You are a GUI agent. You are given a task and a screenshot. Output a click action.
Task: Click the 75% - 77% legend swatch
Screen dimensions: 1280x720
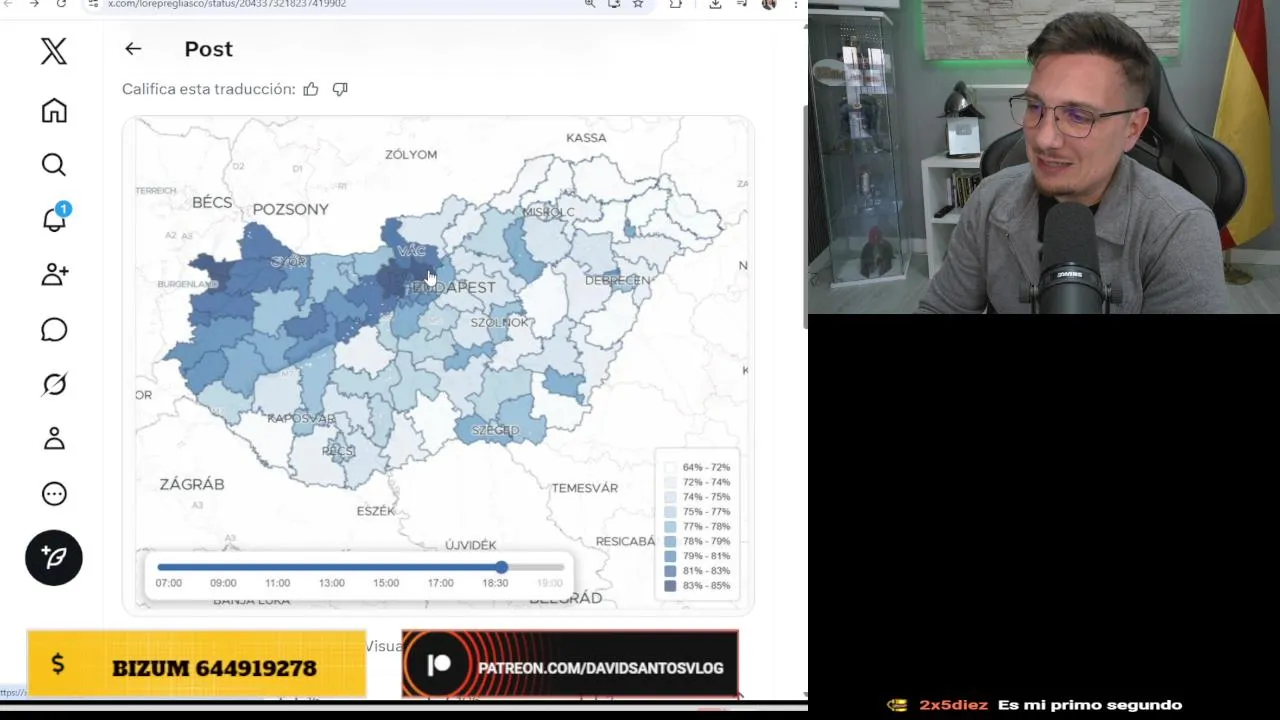pos(670,511)
